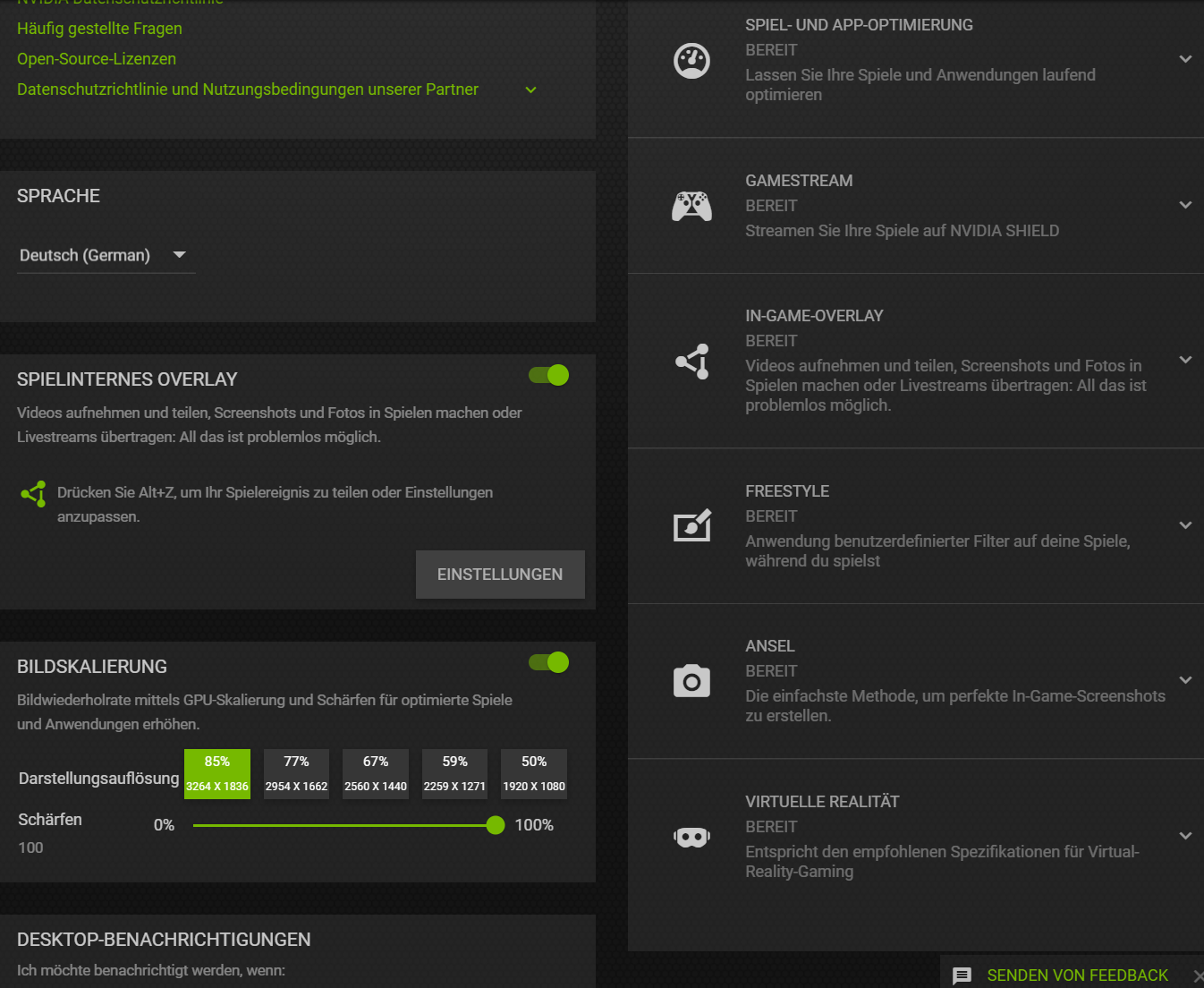Click SPIEL- UND APP-OPTIMIERUNG title
Image resolution: width=1204 pixels, height=988 pixels.
[859, 25]
